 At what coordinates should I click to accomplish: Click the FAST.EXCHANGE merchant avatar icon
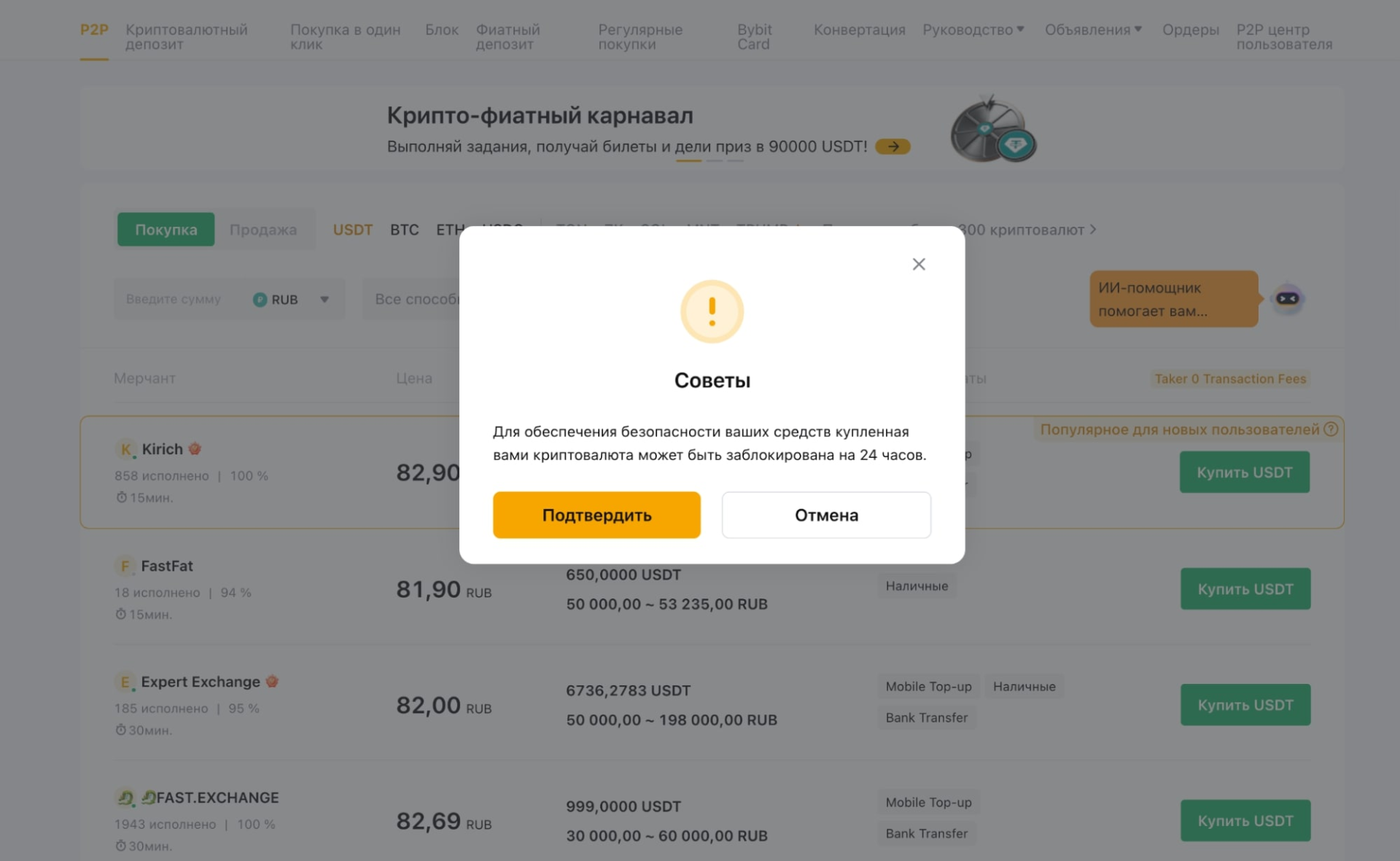125,798
